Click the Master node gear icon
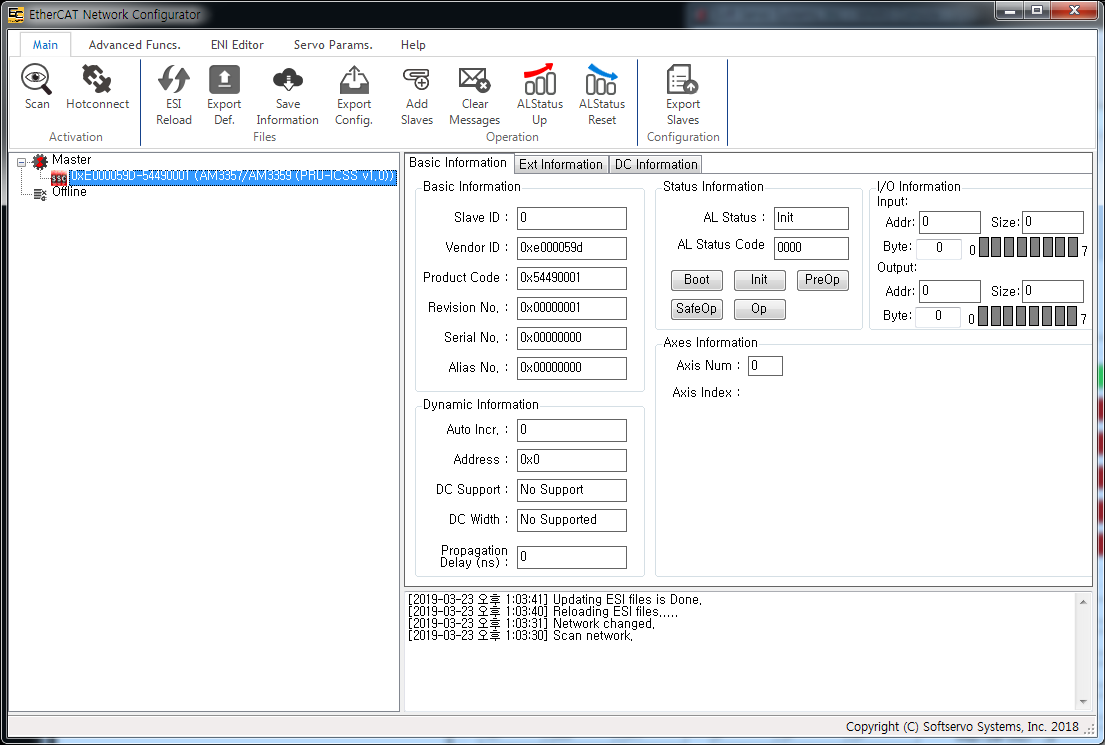The height and width of the screenshot is (745, 1105). coord(40,161)
